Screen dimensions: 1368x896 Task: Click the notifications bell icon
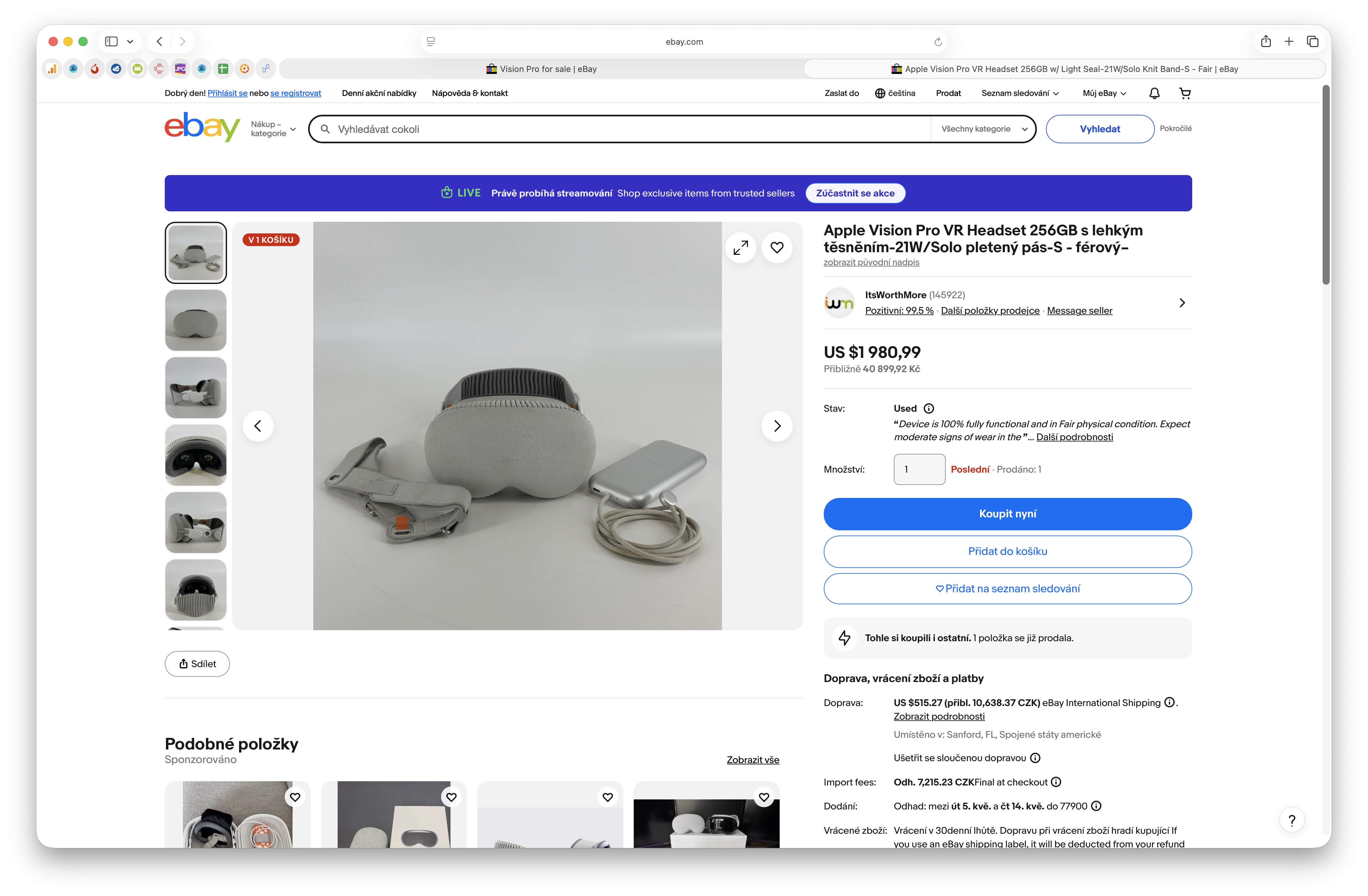(x=1154, y=93)
